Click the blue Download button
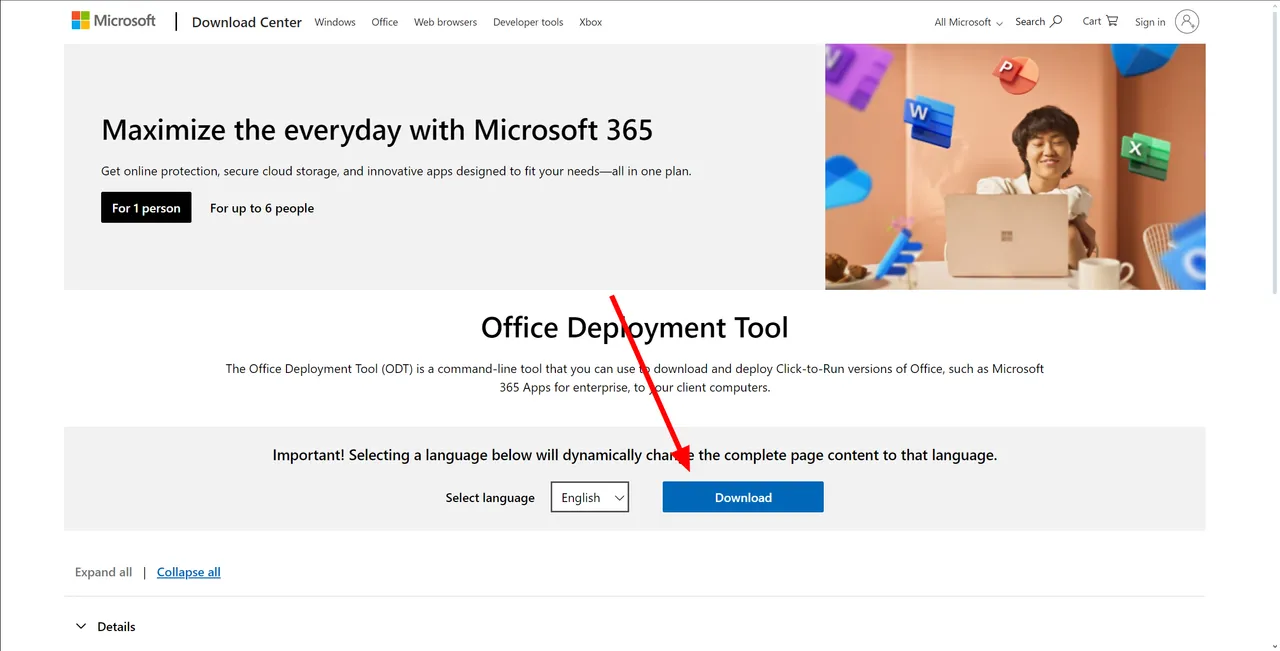The height and width of the screenshot is (651, 1280). pyautogui.click(x=743, y=497)
